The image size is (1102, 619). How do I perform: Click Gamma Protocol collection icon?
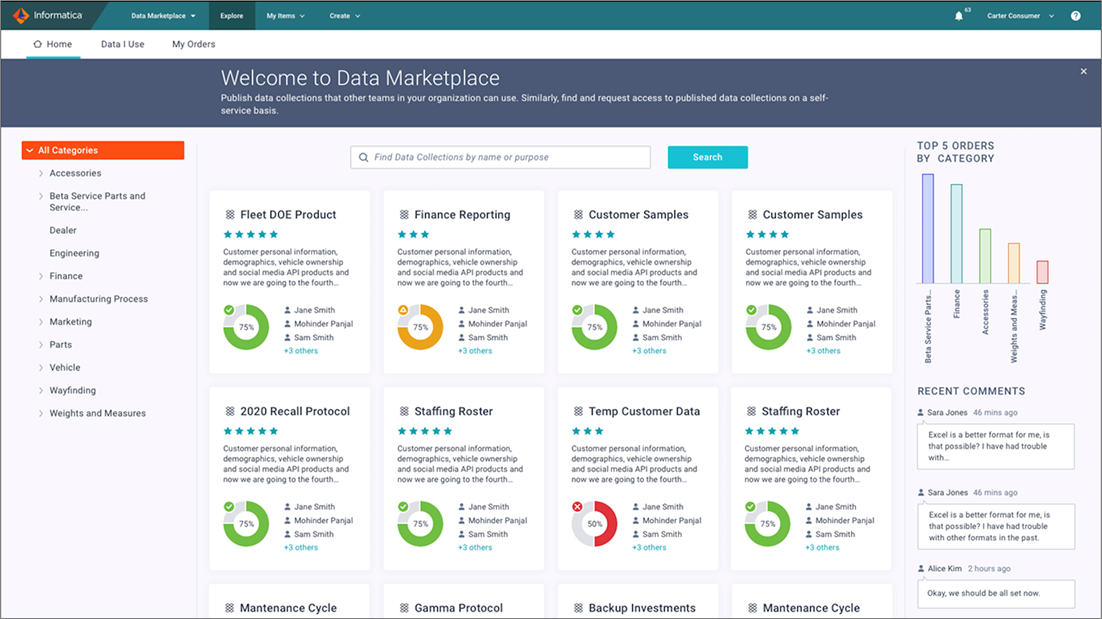tap(404, 608)
